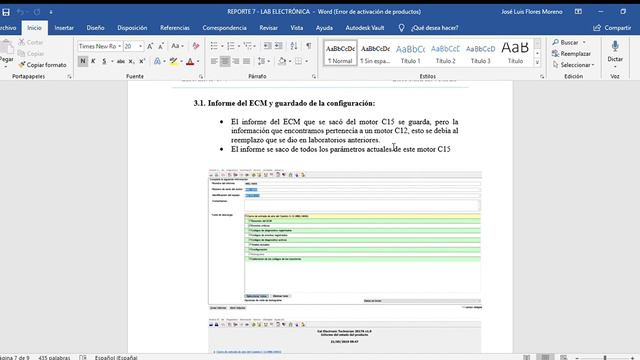Toggle subscript X2 formatting

[131, 61]
